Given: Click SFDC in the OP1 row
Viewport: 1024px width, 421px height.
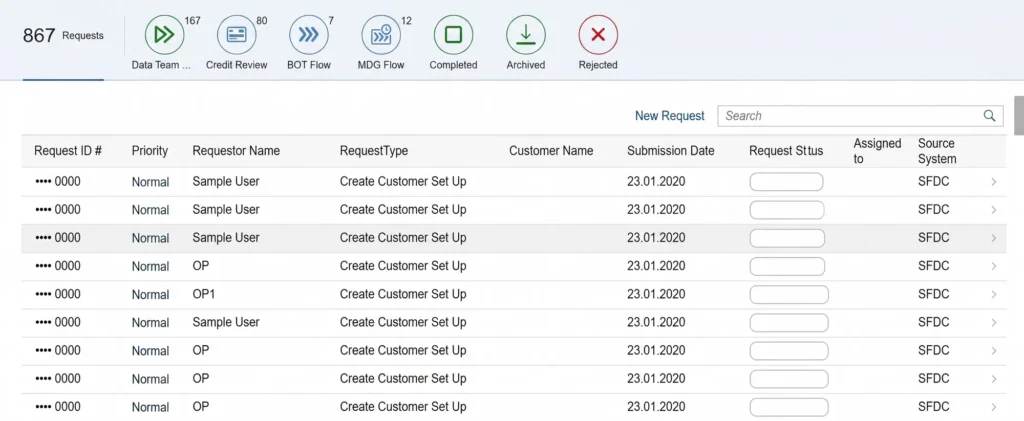Looking at the screenshot, I should pyautogui.click(x=933, y=294).
